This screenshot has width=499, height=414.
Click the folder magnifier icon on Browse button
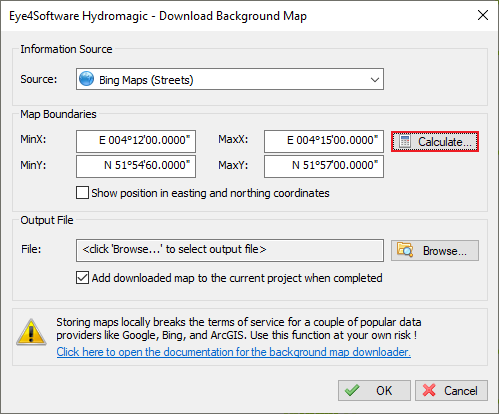tap(405, 250)
